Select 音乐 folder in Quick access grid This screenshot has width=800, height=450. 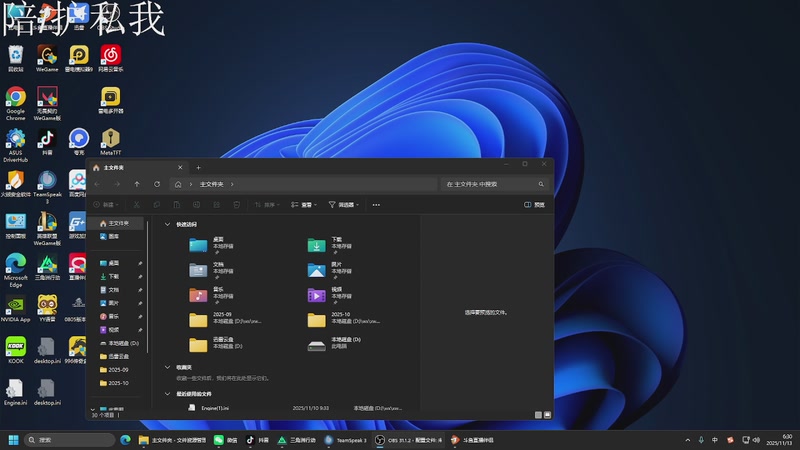pyautogui.click(x=211, y=295)
